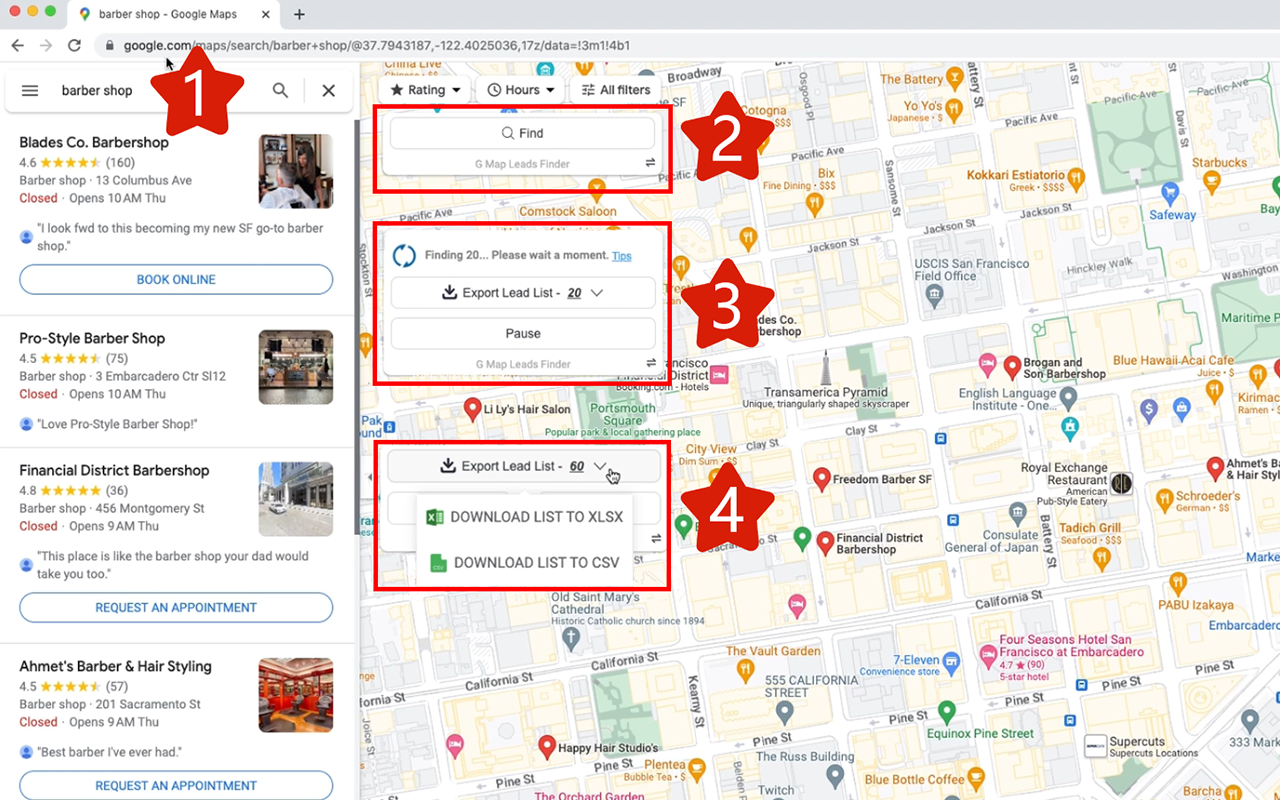Click the Excel icon next to Download List to XLSX
The image size is (1280, 800).
pyautogui.click(x=434, y=516)
